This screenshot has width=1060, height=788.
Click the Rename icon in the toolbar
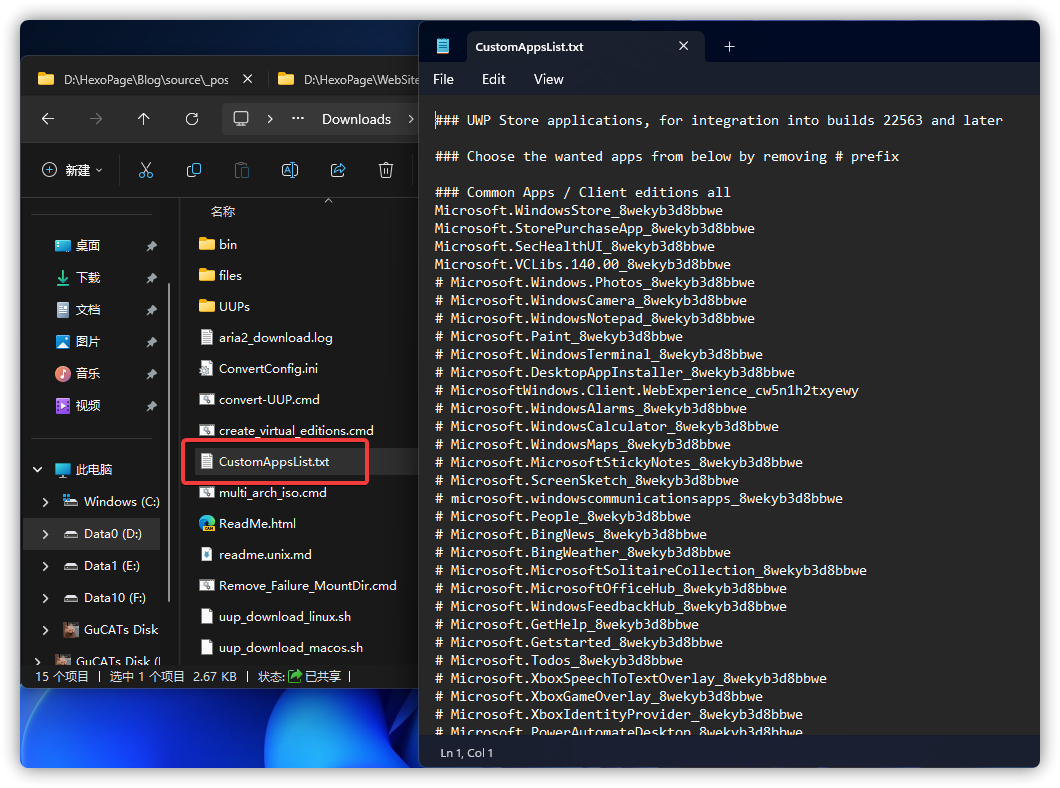click(x=290, y=170)
